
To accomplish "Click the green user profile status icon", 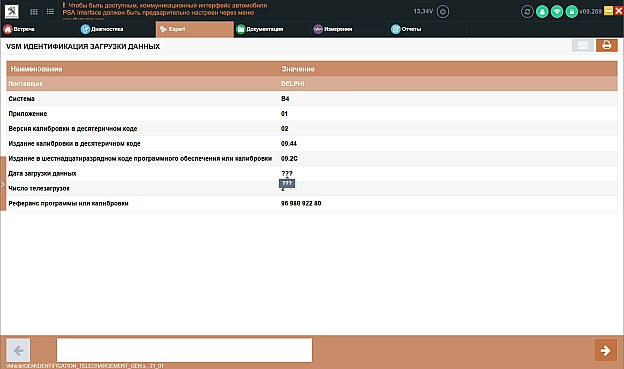I will pos(542,12).
